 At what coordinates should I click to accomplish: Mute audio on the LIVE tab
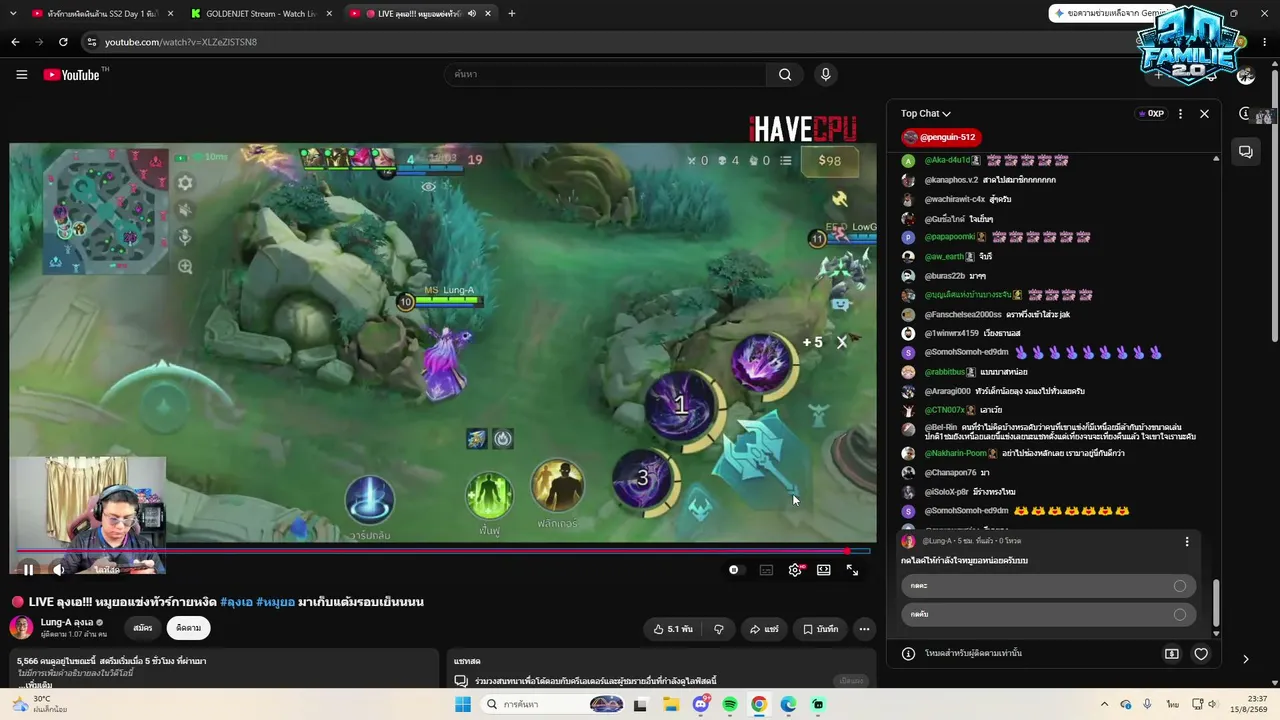click(x=471, y=14)
